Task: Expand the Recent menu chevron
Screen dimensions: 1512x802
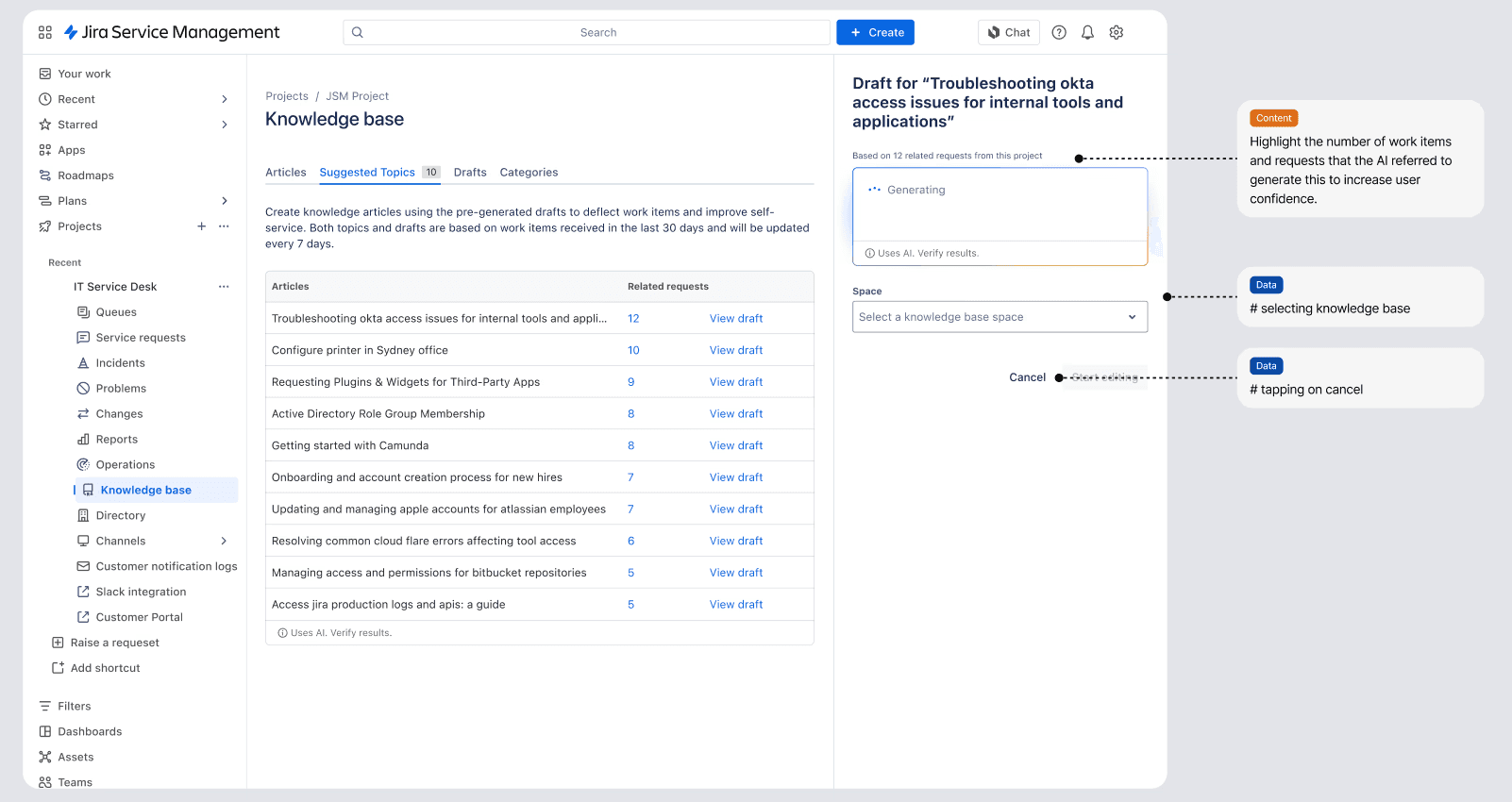Action: coord(225,99)
